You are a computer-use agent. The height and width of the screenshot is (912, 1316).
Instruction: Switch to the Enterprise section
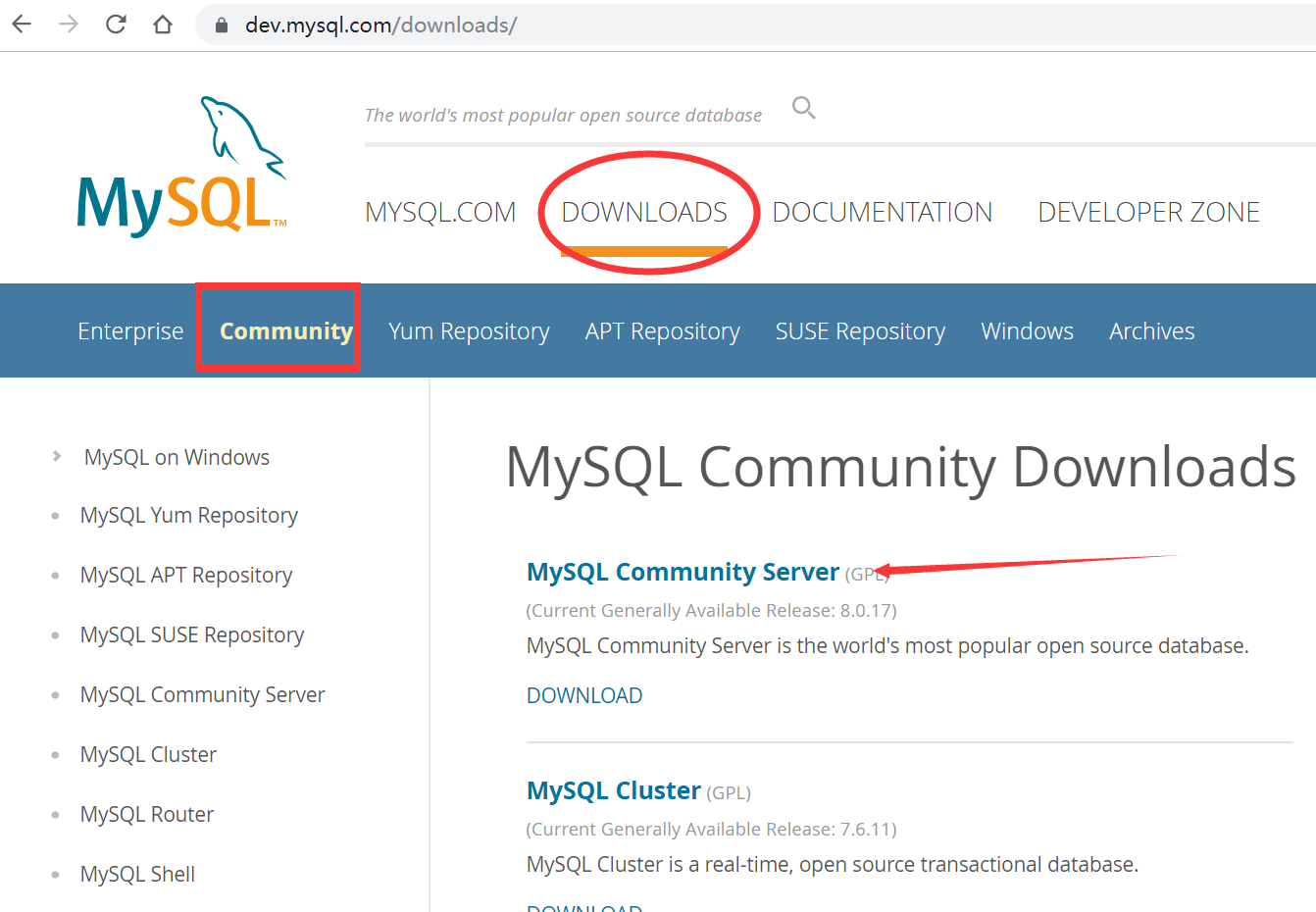pyautogui.click(x=130, y=330)
